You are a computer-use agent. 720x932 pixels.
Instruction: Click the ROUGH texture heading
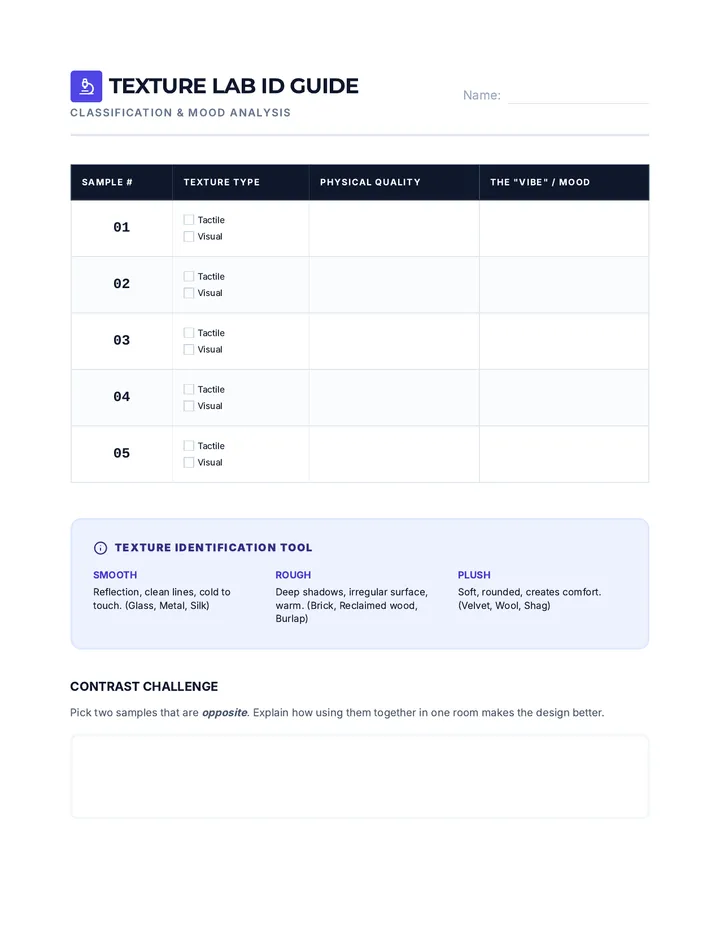tap(293, 575)
